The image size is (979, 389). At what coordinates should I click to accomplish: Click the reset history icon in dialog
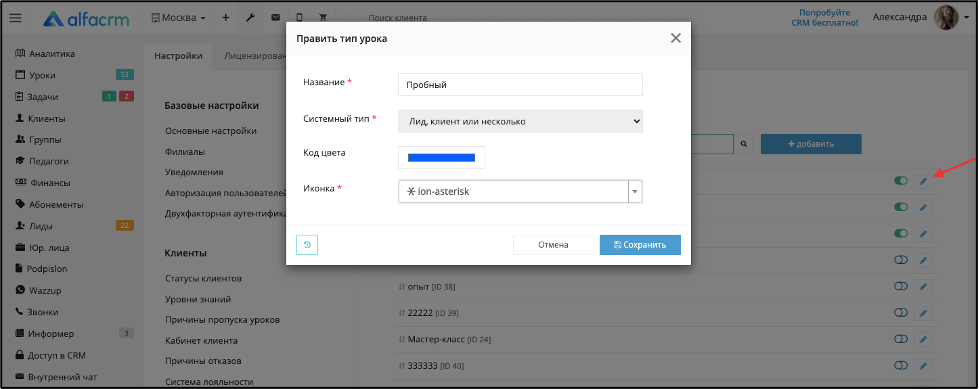pos(307,245)
